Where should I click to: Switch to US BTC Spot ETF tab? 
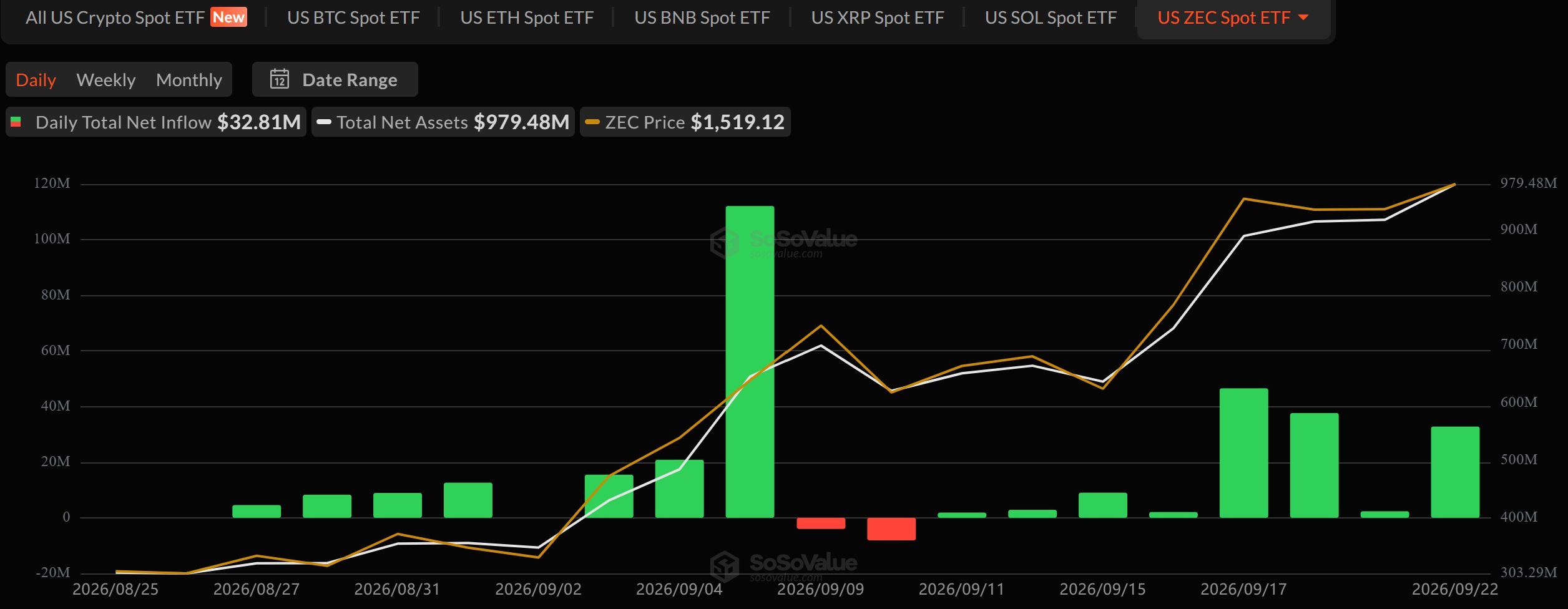[353, 17]
